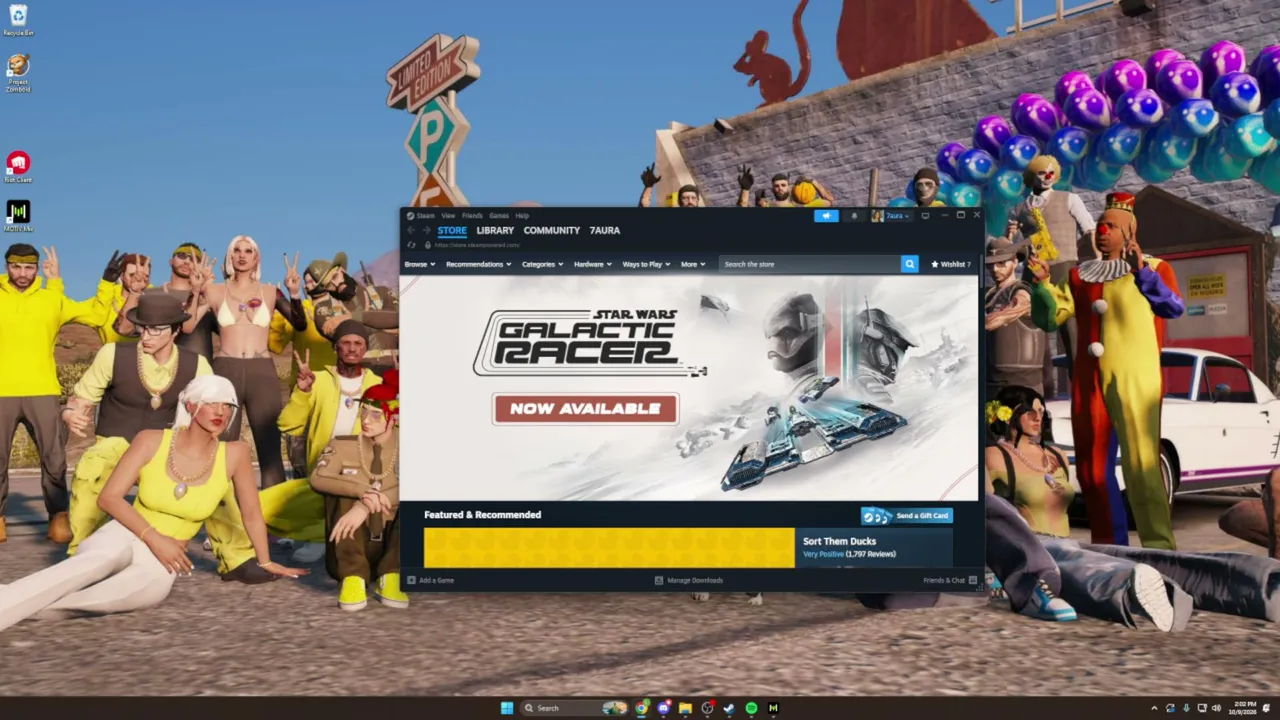The width and height of the screenshot is (1280, 720).
Task: Open the Steam menu in the title bar
Action: (421, 215)
